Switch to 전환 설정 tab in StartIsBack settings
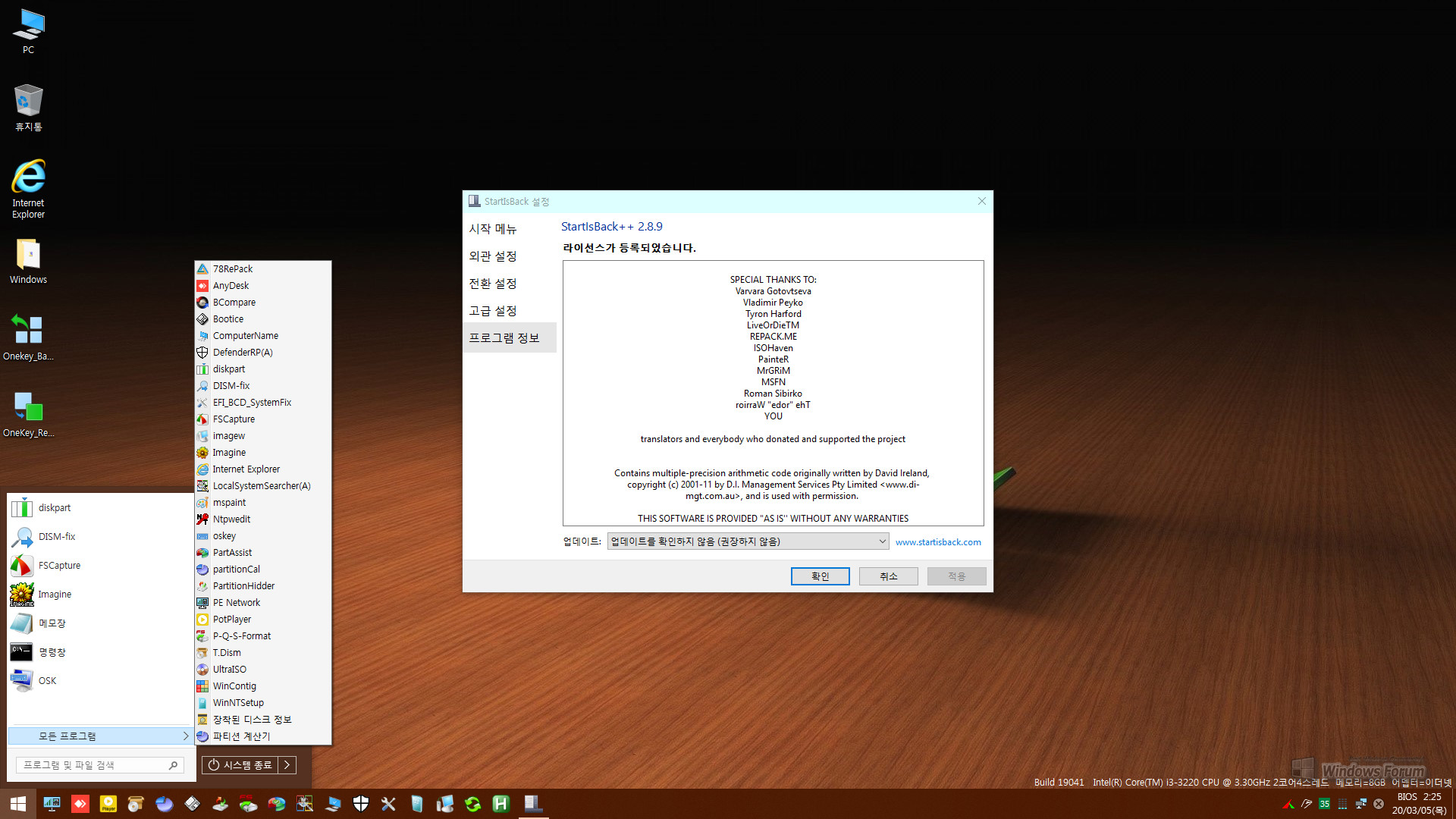The height and width of the screenshot is (819, 1456). point(510,284)
